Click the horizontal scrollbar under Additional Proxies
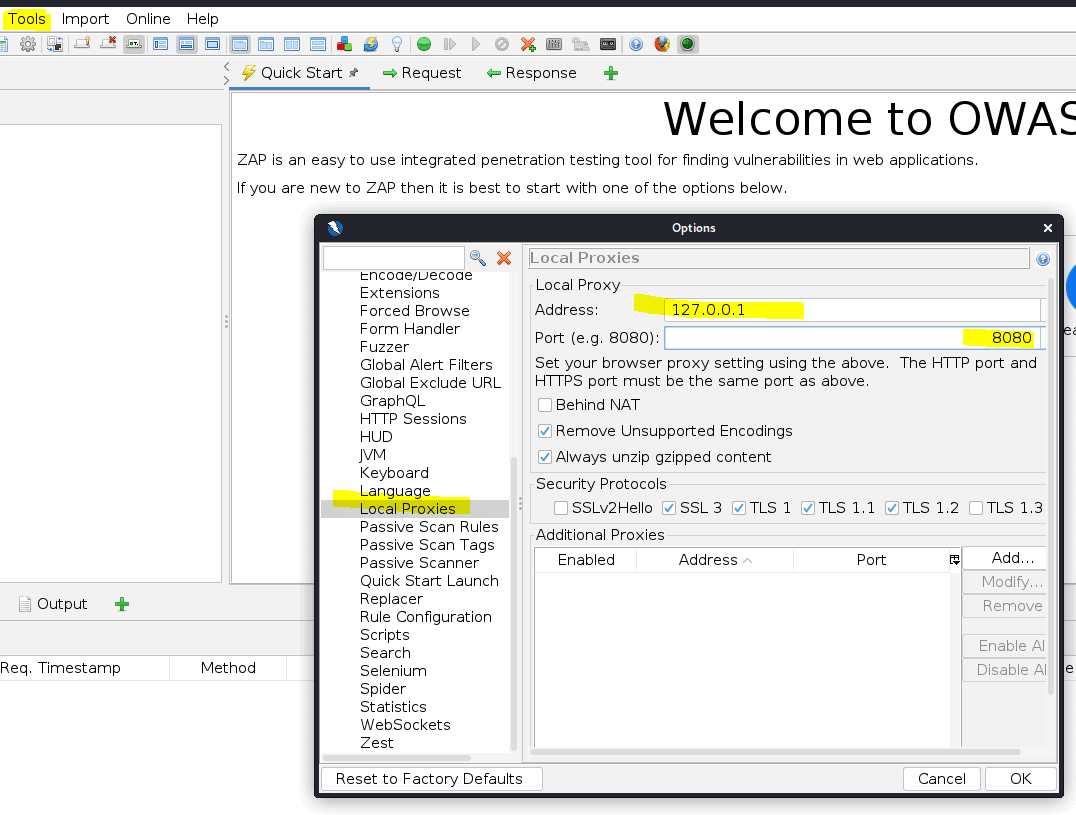The width and height of the screenshot is (1076, 815). tap(775, 752)
